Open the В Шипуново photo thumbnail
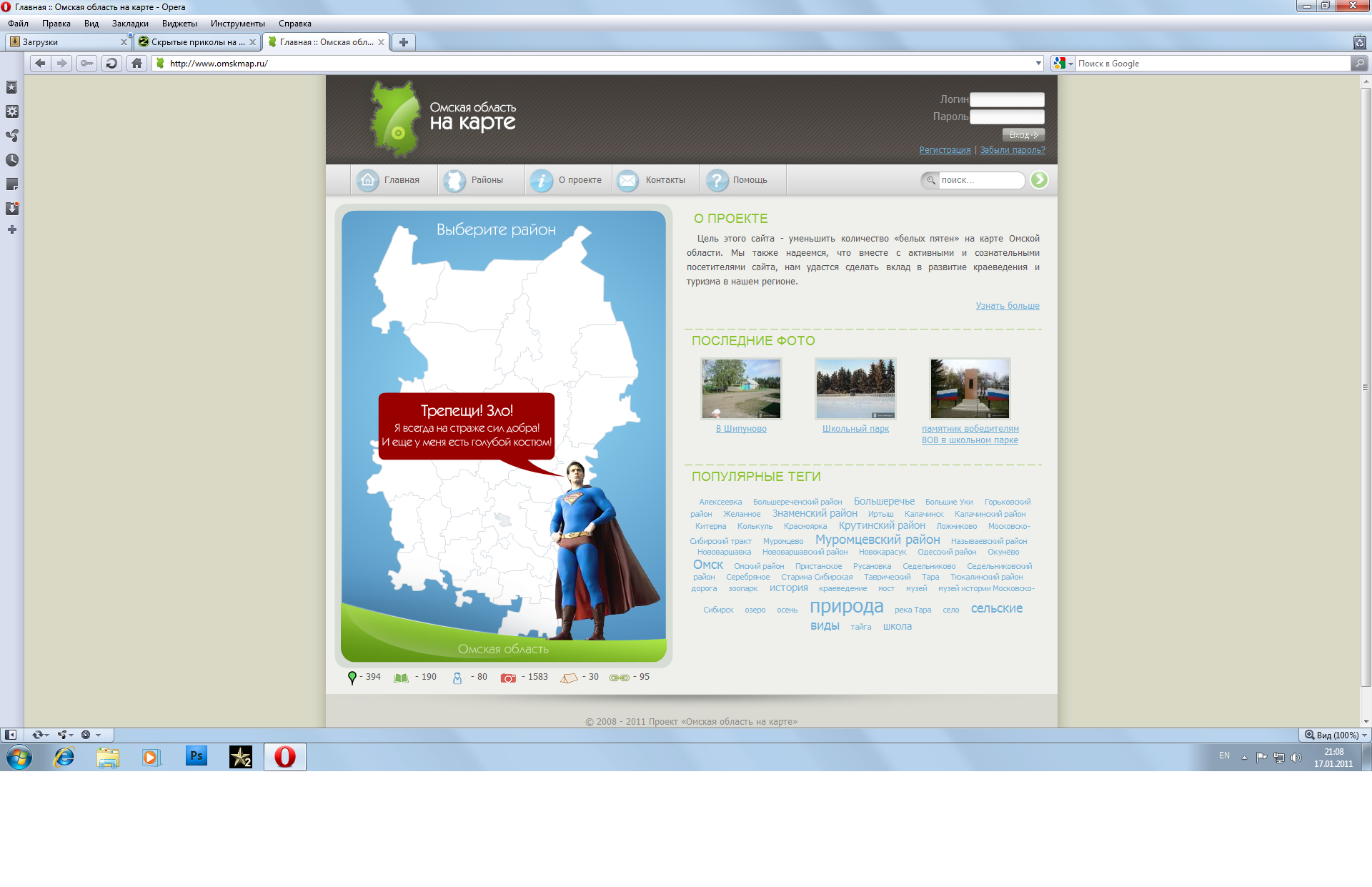This screenshot has height=887, width=1372. click(x=741, y=388)
